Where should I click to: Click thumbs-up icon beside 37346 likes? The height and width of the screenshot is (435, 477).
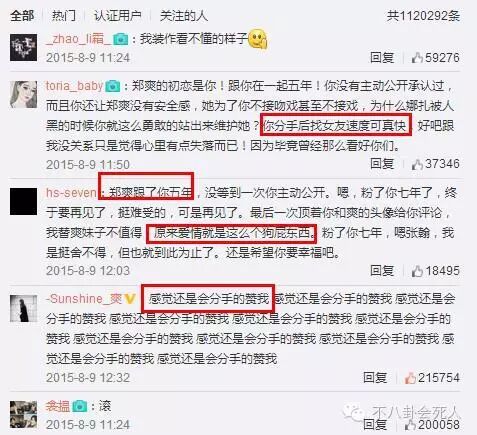click(417, 164)
